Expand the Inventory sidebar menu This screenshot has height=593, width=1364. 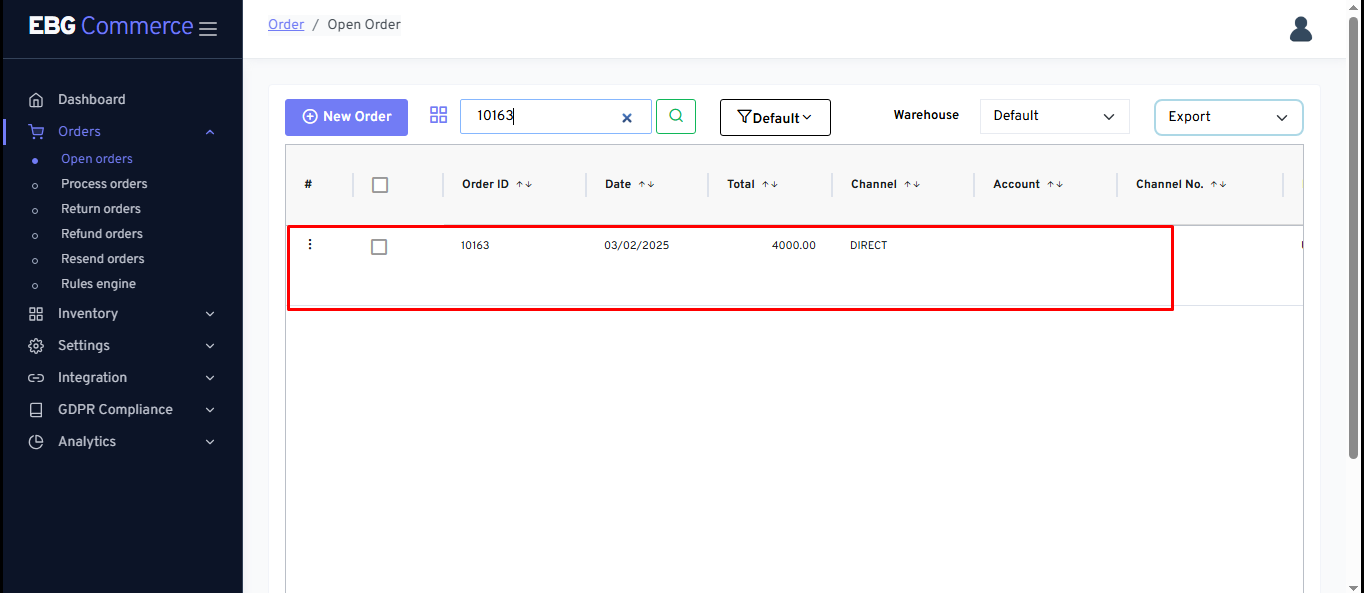pos(122,314)
